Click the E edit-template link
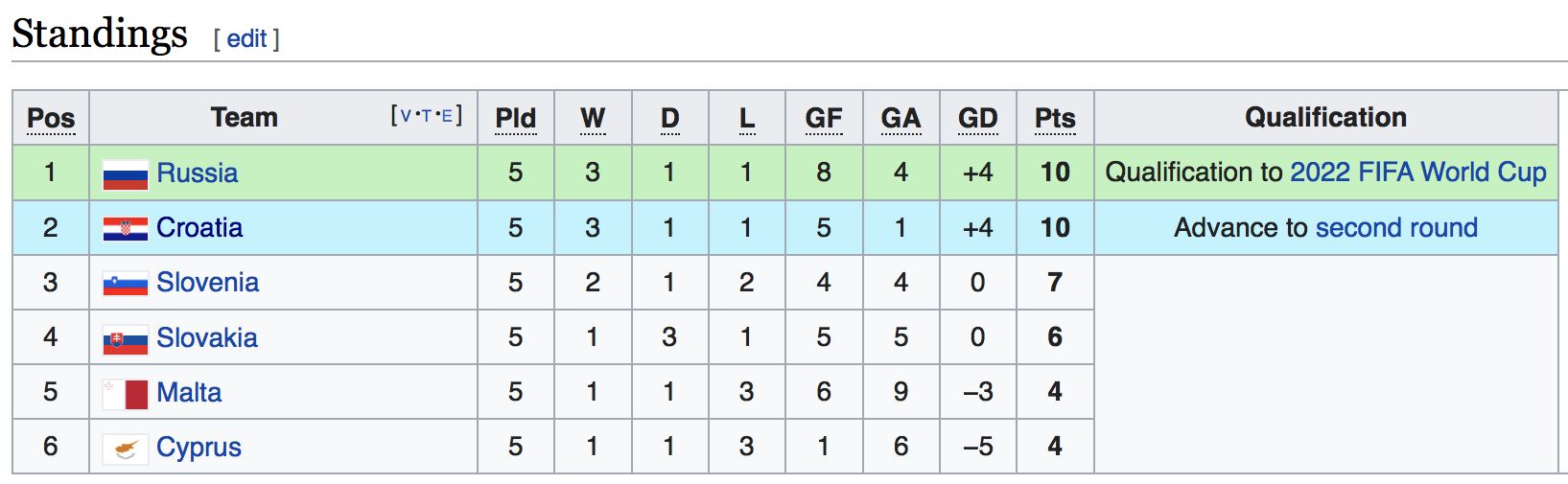Image resolution: width=1568 pixels, height=484 pixels. click(447, 116)
